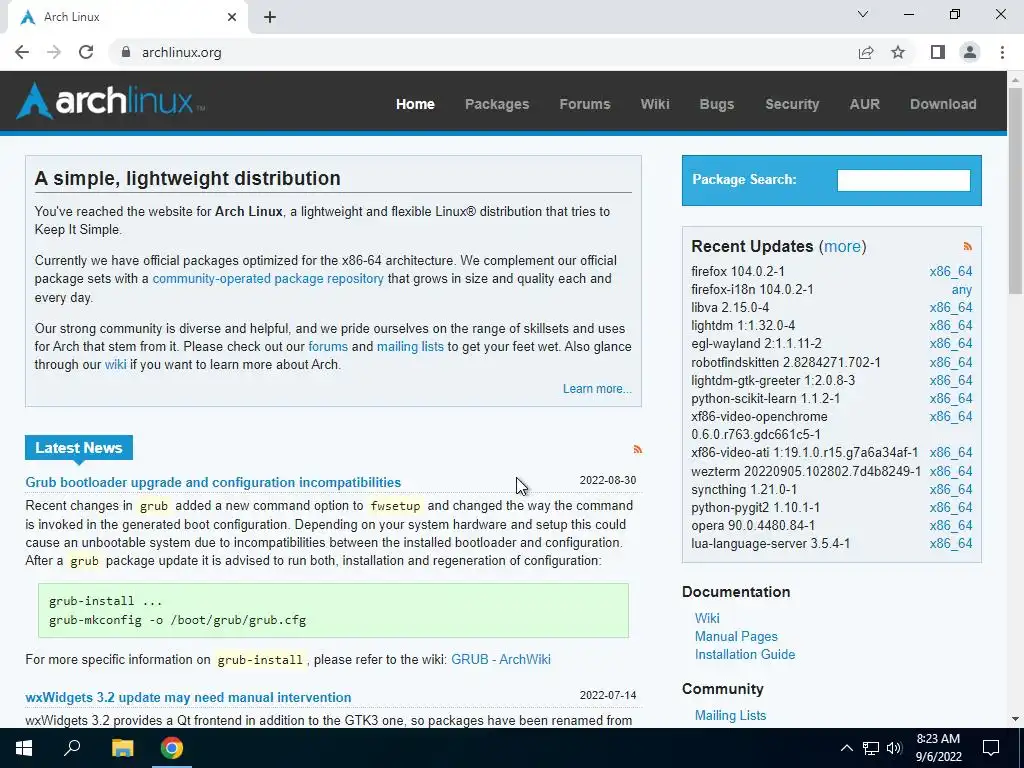Open notification center icon
This screenshot has width=1024, height=768.
tap(991, 748)
